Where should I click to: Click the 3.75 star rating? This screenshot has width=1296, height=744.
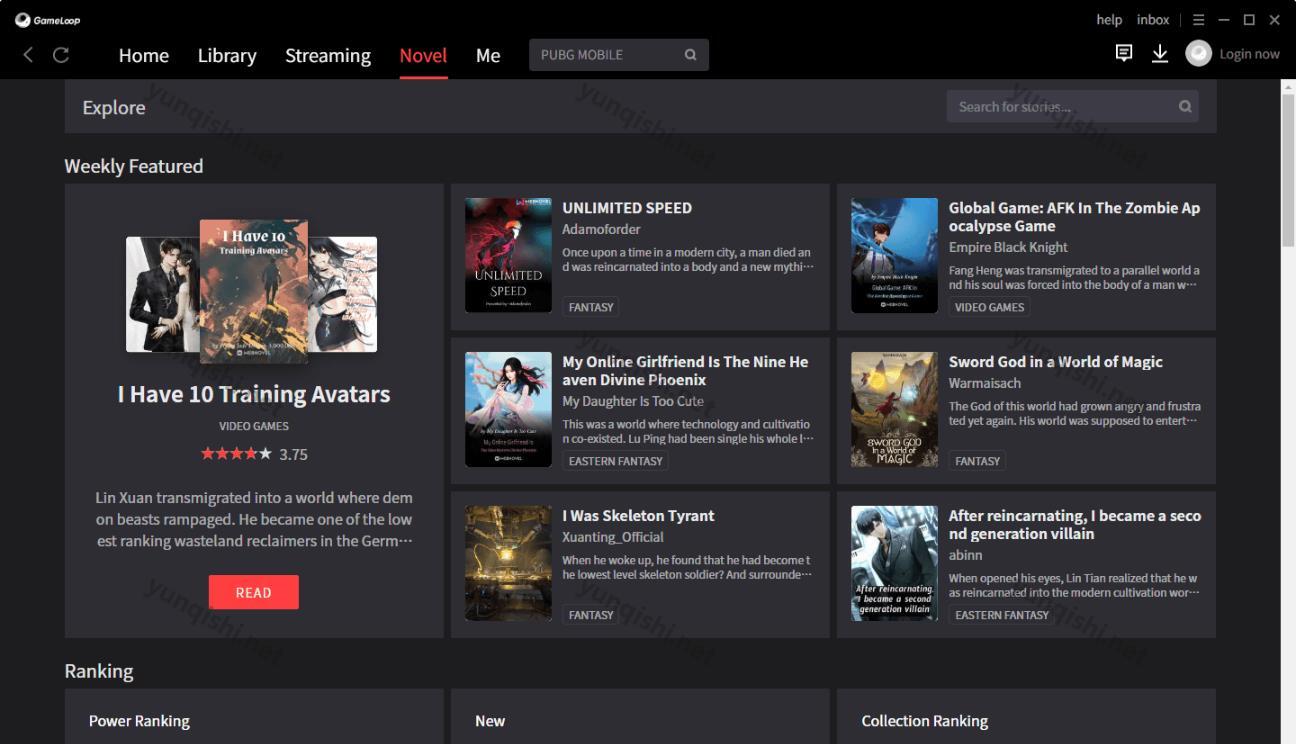[x=254, y=454]
